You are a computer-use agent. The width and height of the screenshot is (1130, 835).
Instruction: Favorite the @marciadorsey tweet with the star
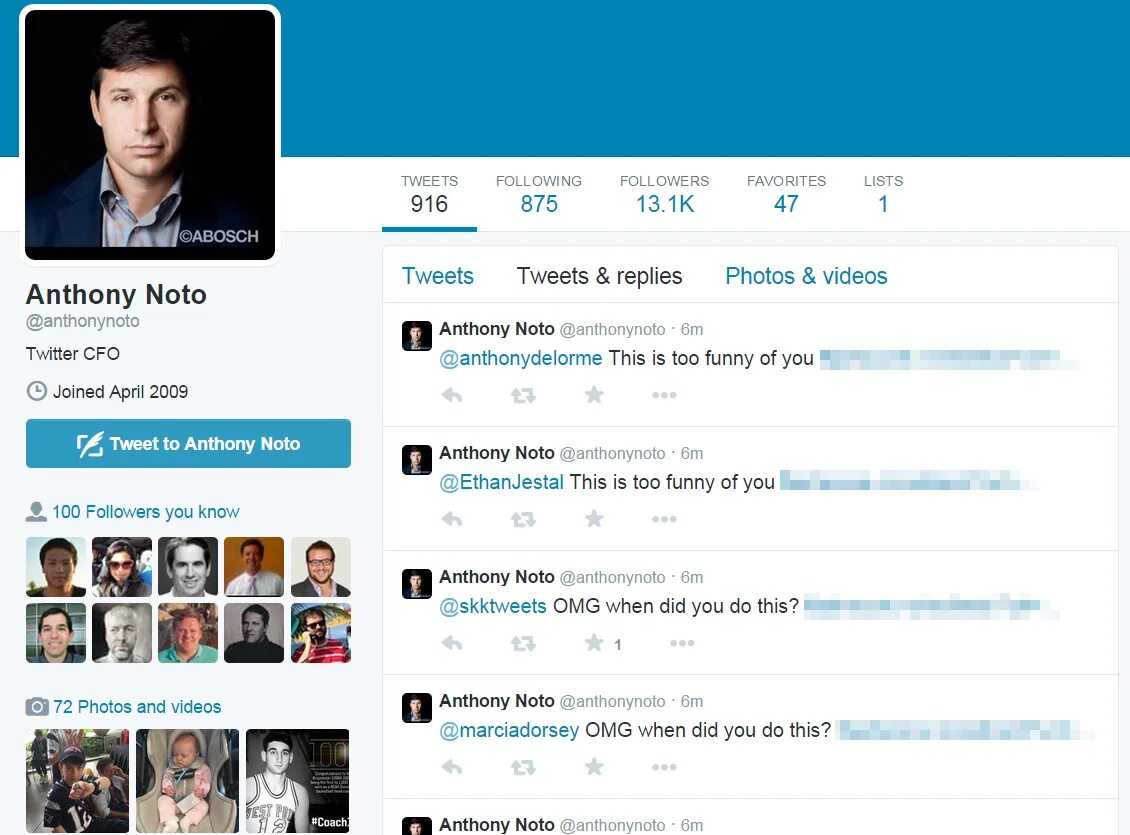[594, 766]
